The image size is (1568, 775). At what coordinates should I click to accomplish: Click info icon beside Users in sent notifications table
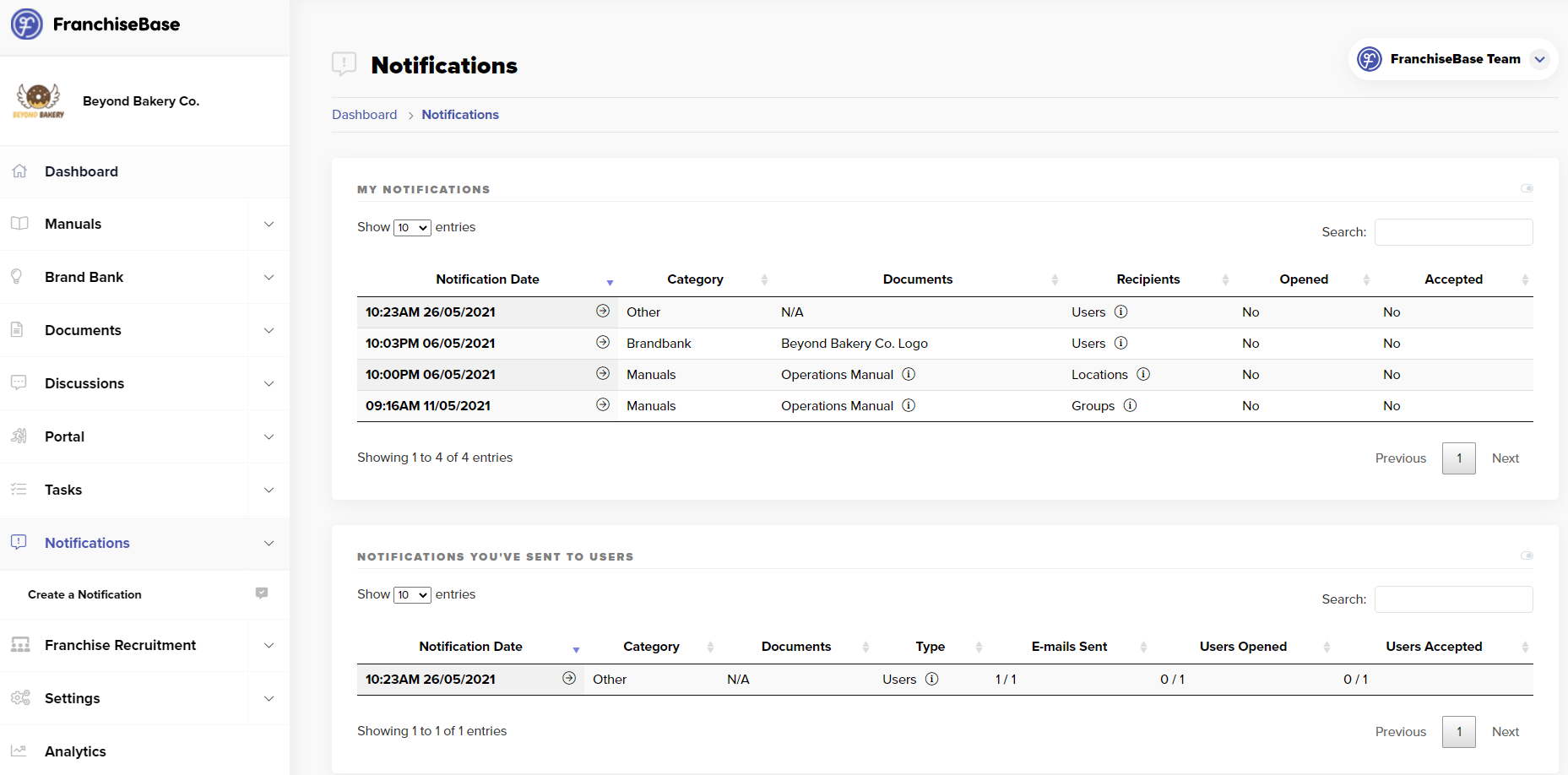tap(932, 679)
